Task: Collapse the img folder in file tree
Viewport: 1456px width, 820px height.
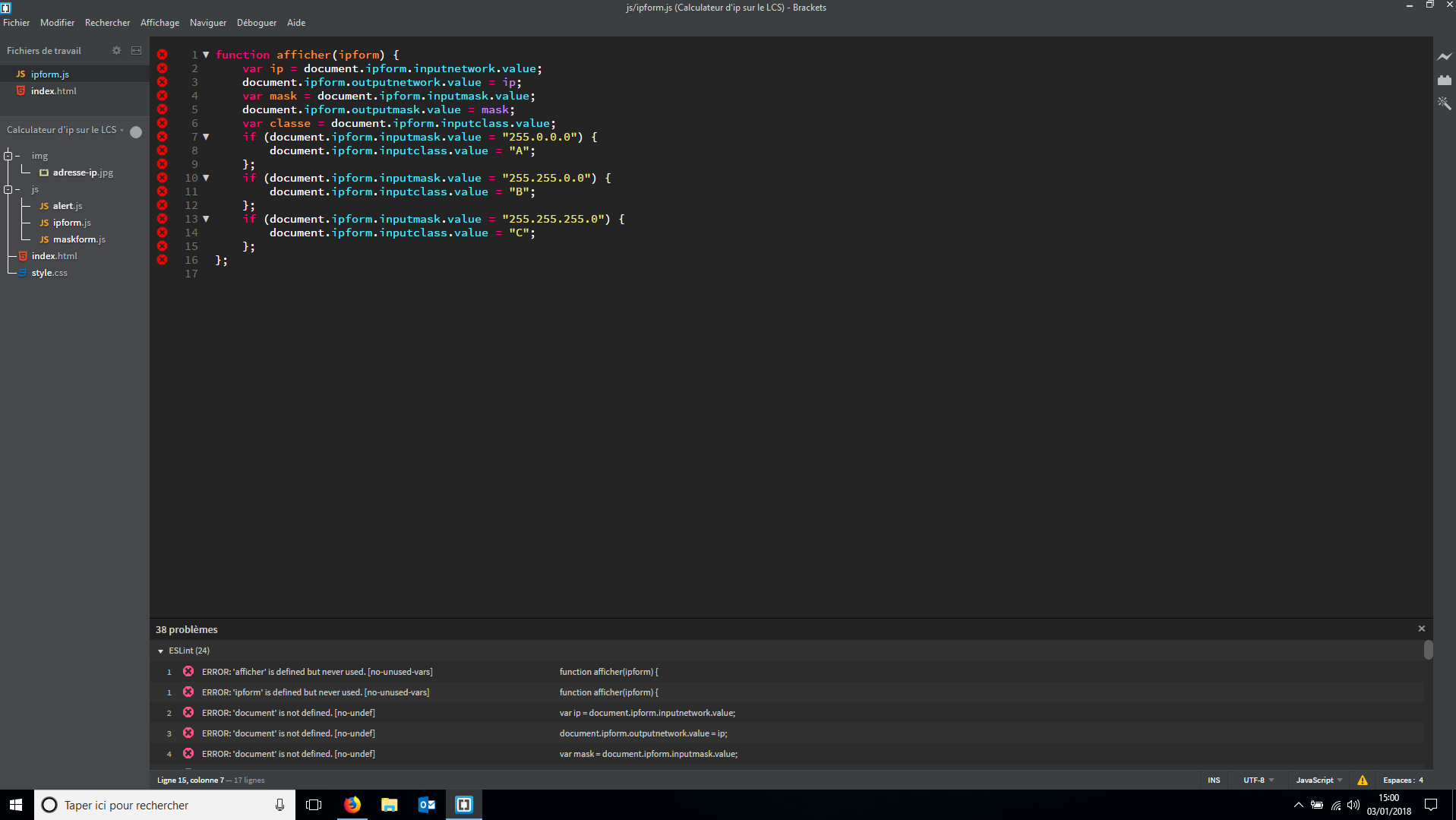Action: (x=8, y=156)
